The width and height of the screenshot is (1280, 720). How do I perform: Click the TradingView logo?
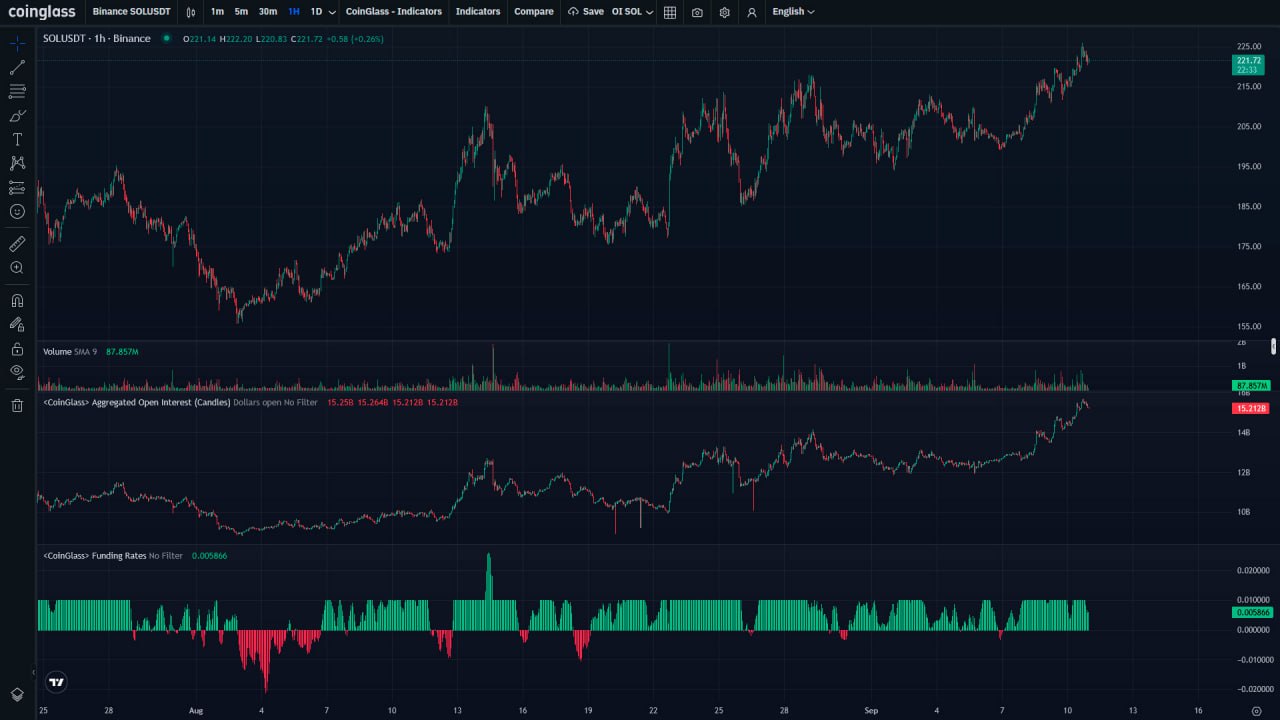[x=57, y=682]
